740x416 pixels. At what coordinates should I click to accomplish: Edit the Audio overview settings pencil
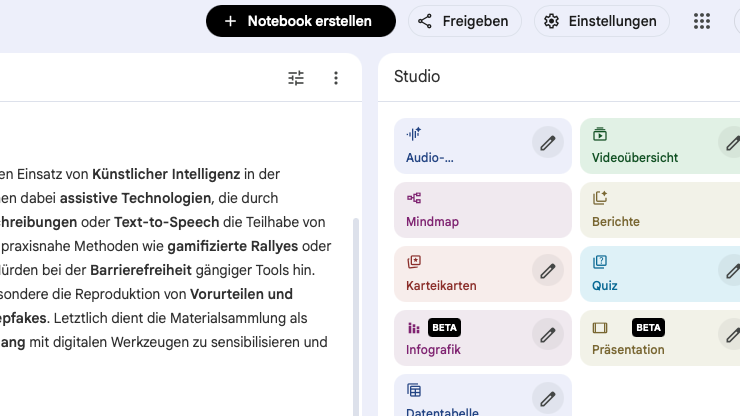[547, 142]
